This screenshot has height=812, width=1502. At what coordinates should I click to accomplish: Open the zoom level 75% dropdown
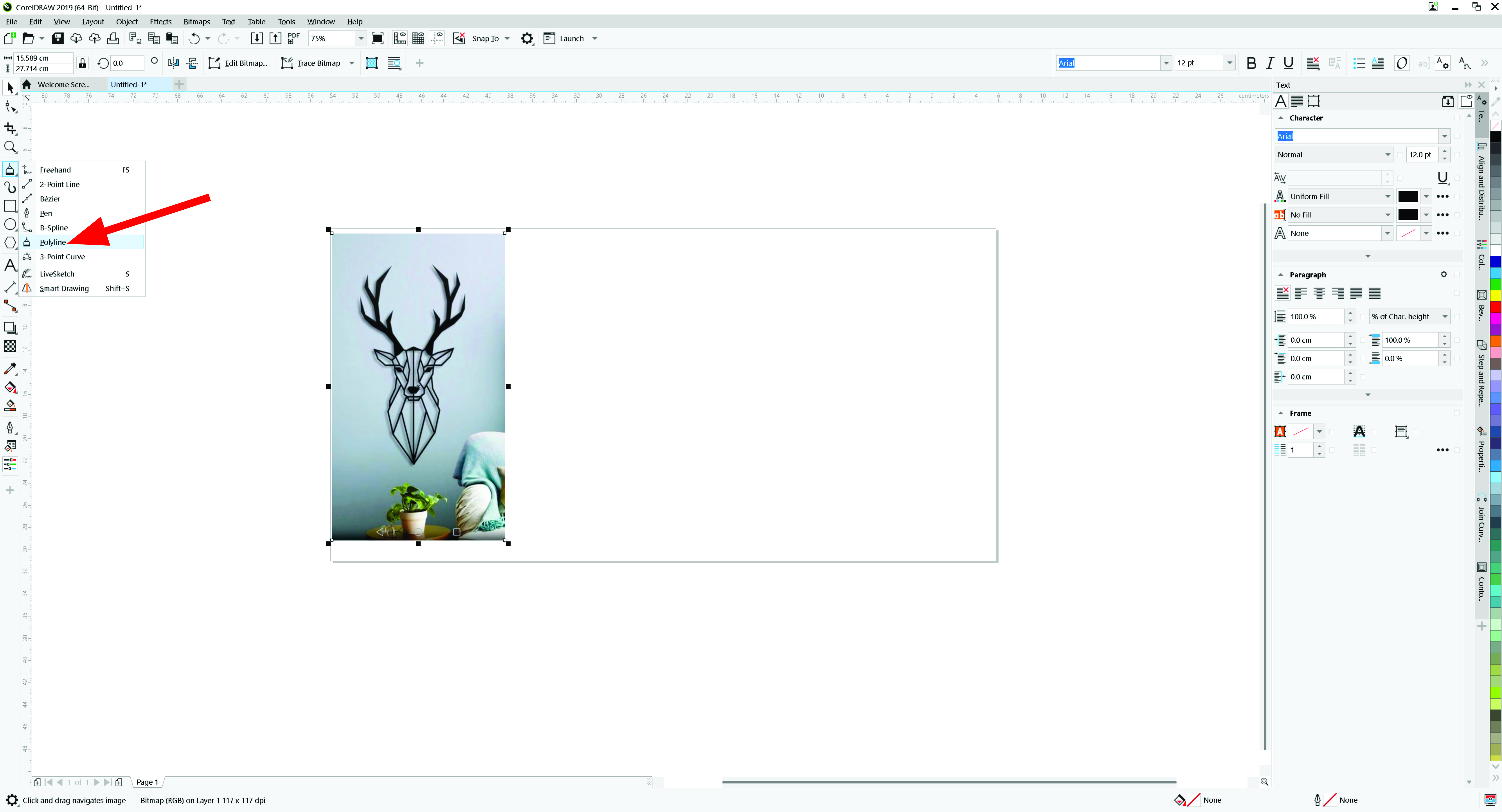[x=361, y=39]
